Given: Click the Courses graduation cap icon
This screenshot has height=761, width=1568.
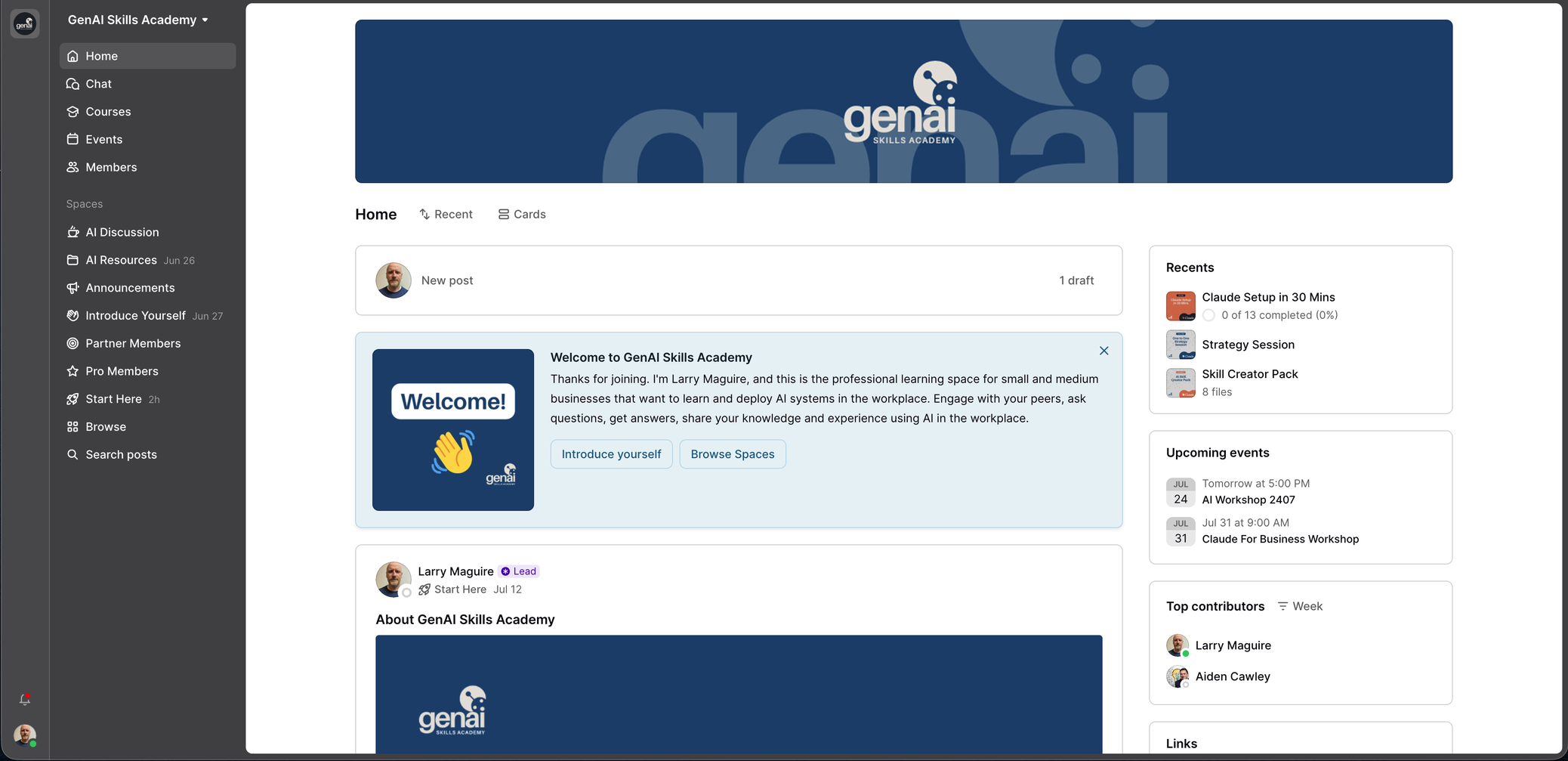Looking at the screenshot, I should pos(73,112).
